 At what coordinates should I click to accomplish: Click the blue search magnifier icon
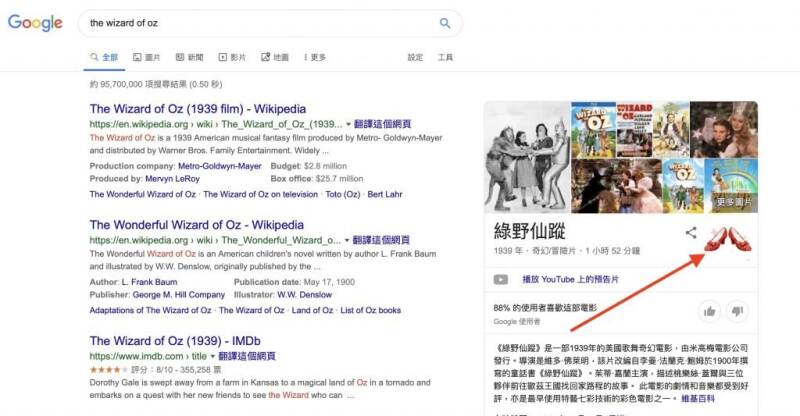445,23
